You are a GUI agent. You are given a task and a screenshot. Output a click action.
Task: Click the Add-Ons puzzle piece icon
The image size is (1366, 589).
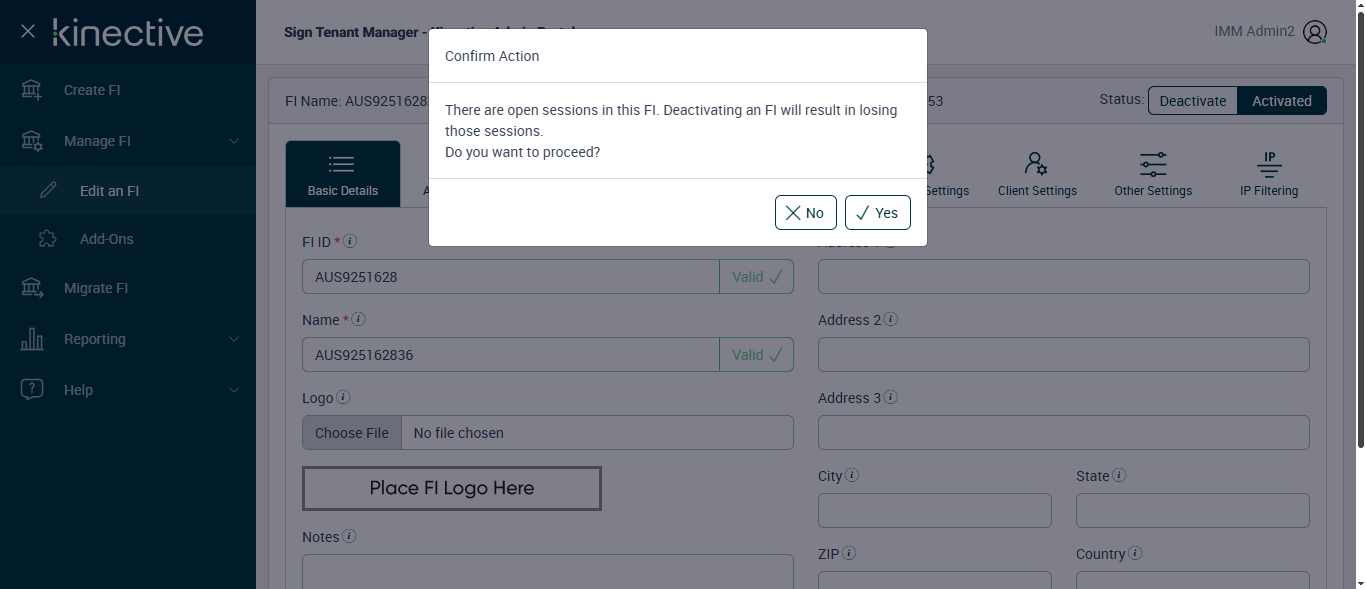click(x=47, y=239)
